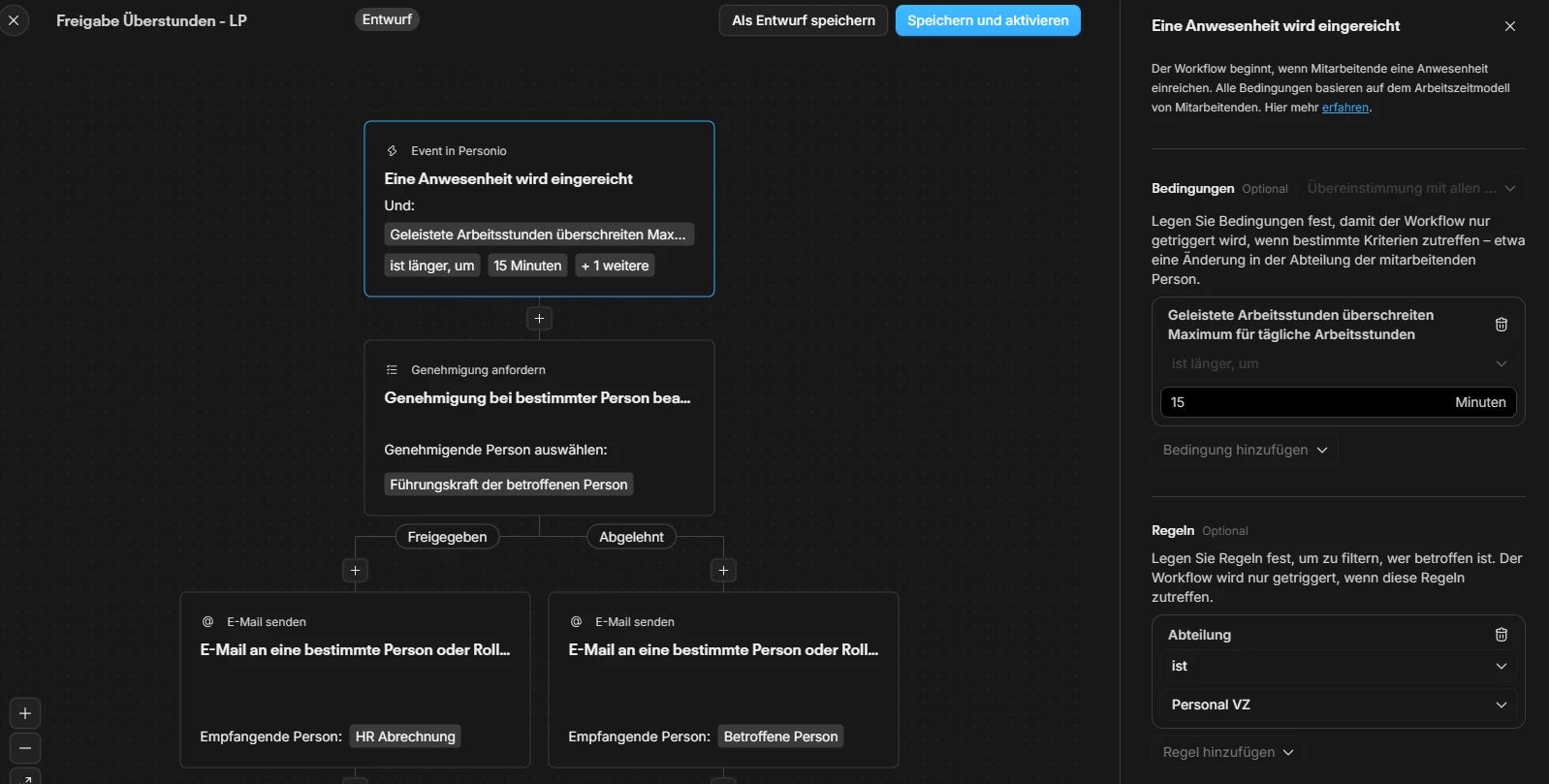
Task: Zoom out of the workflow canvas
Action: (25, 748)
